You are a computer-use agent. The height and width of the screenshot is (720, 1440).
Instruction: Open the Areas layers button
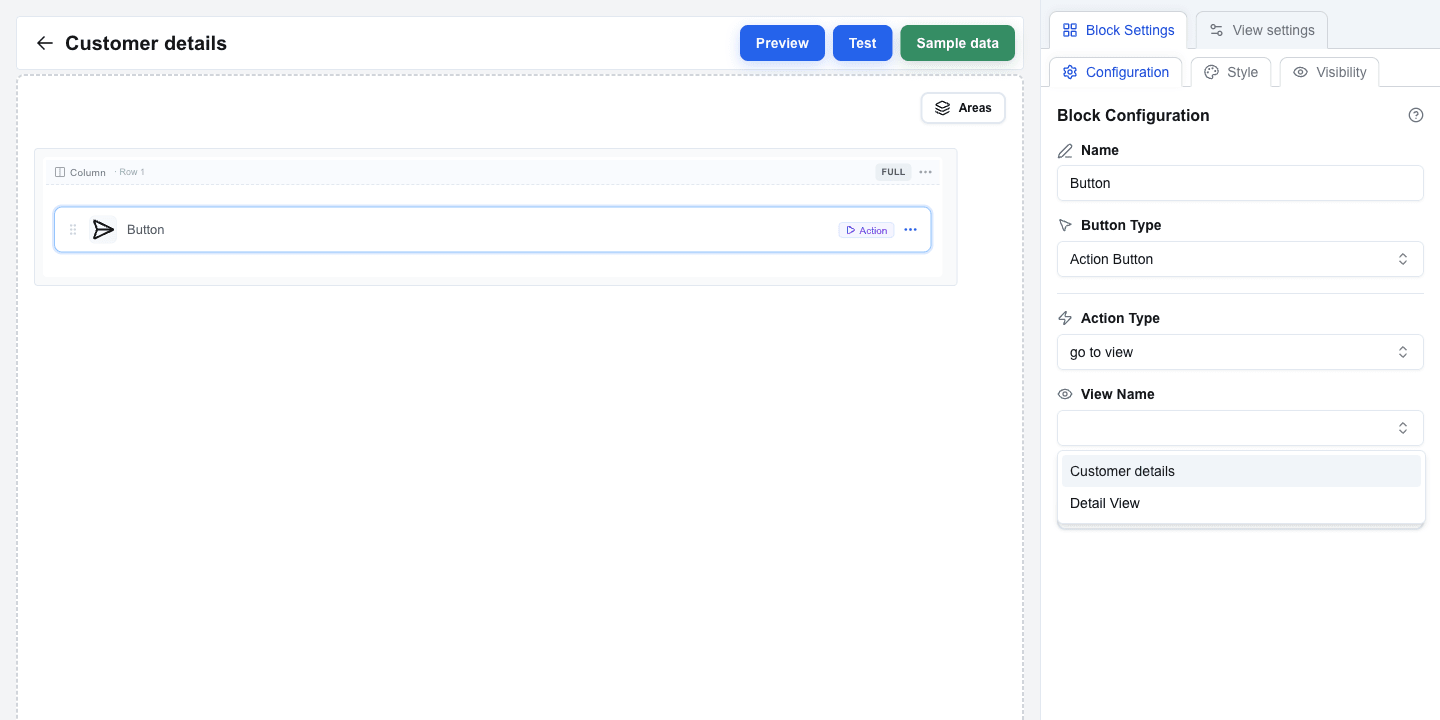pyautogui.click(x=963, y=108)
